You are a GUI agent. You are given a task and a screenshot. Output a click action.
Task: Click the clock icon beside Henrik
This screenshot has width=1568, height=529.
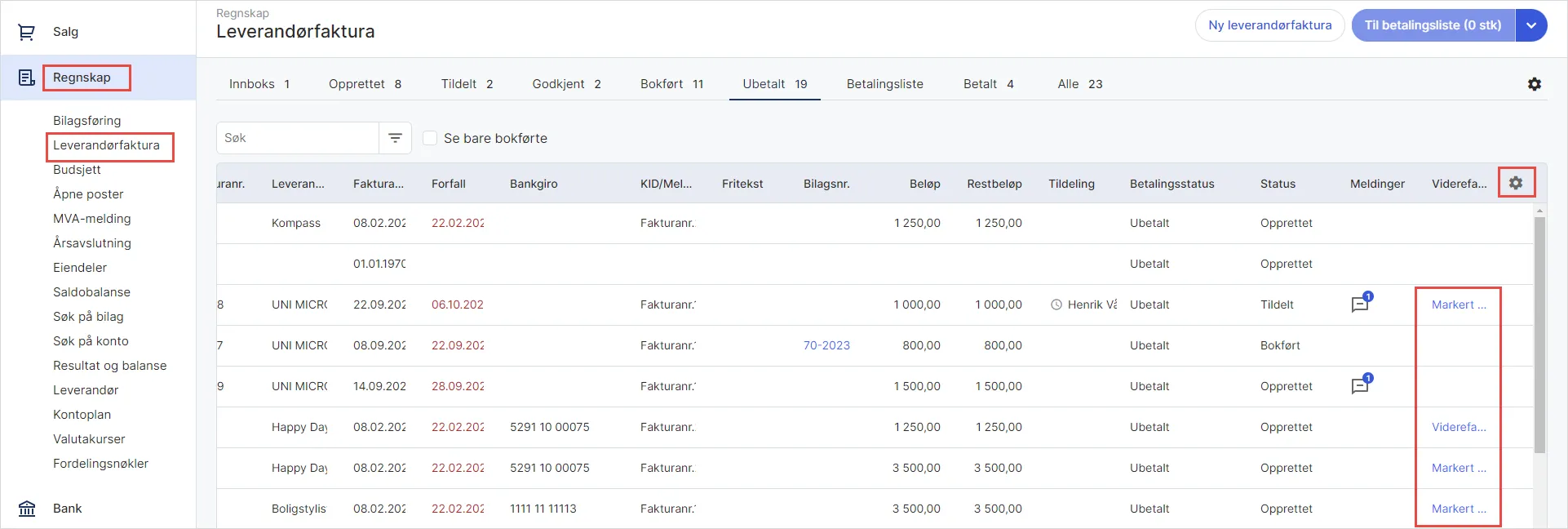1056,305
